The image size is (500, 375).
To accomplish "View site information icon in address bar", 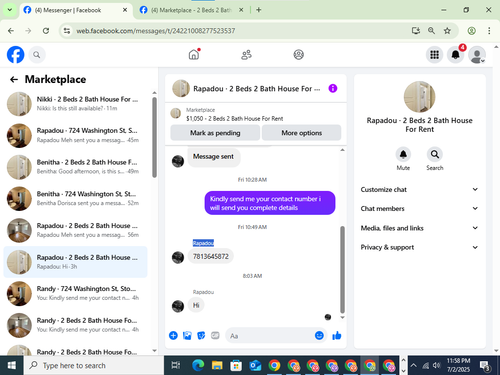I will coord(67,31).
